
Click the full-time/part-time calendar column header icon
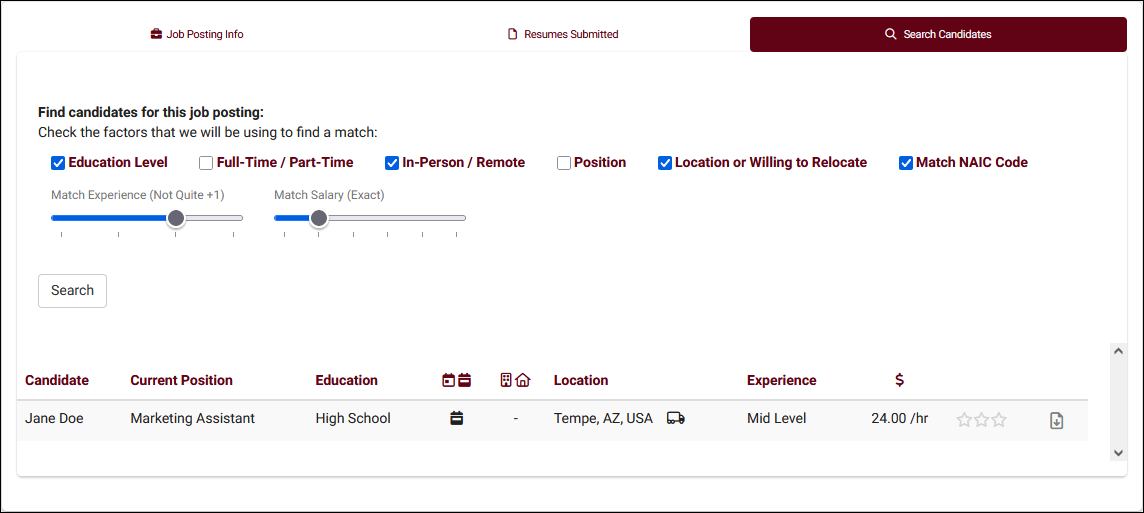(x=456, y=380)
